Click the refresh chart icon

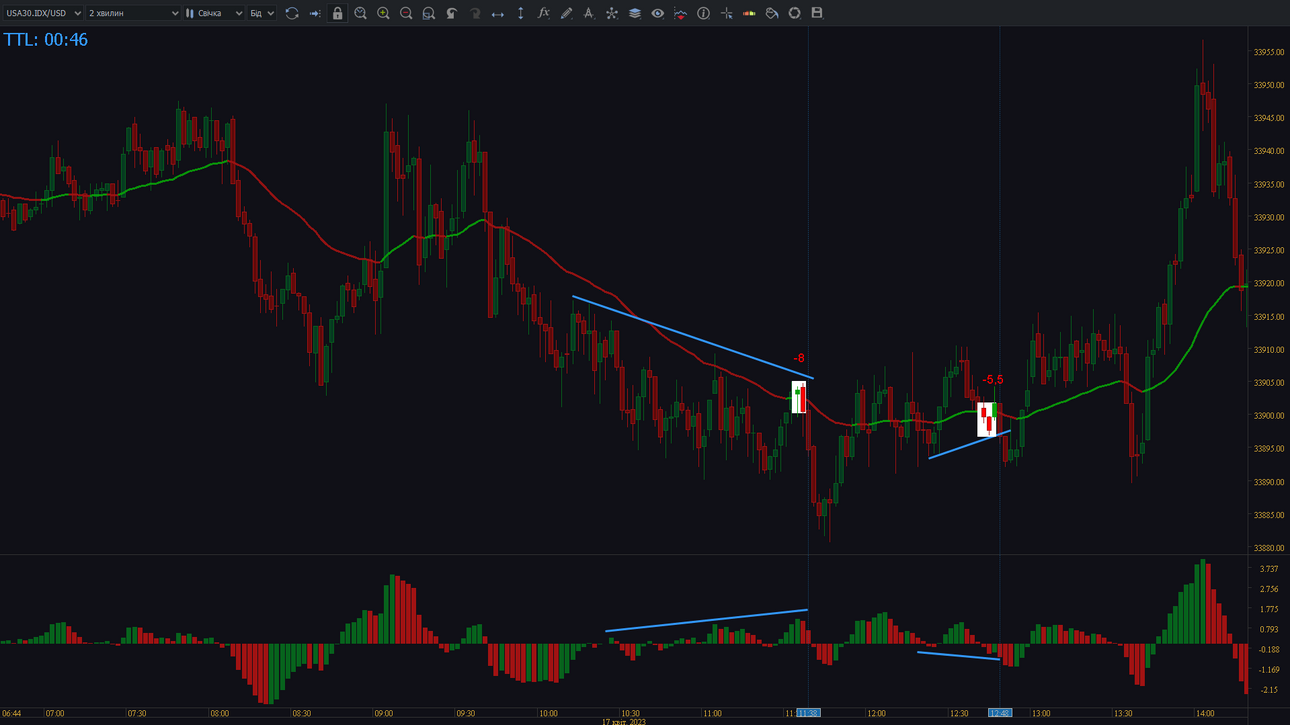click(292, 13)
